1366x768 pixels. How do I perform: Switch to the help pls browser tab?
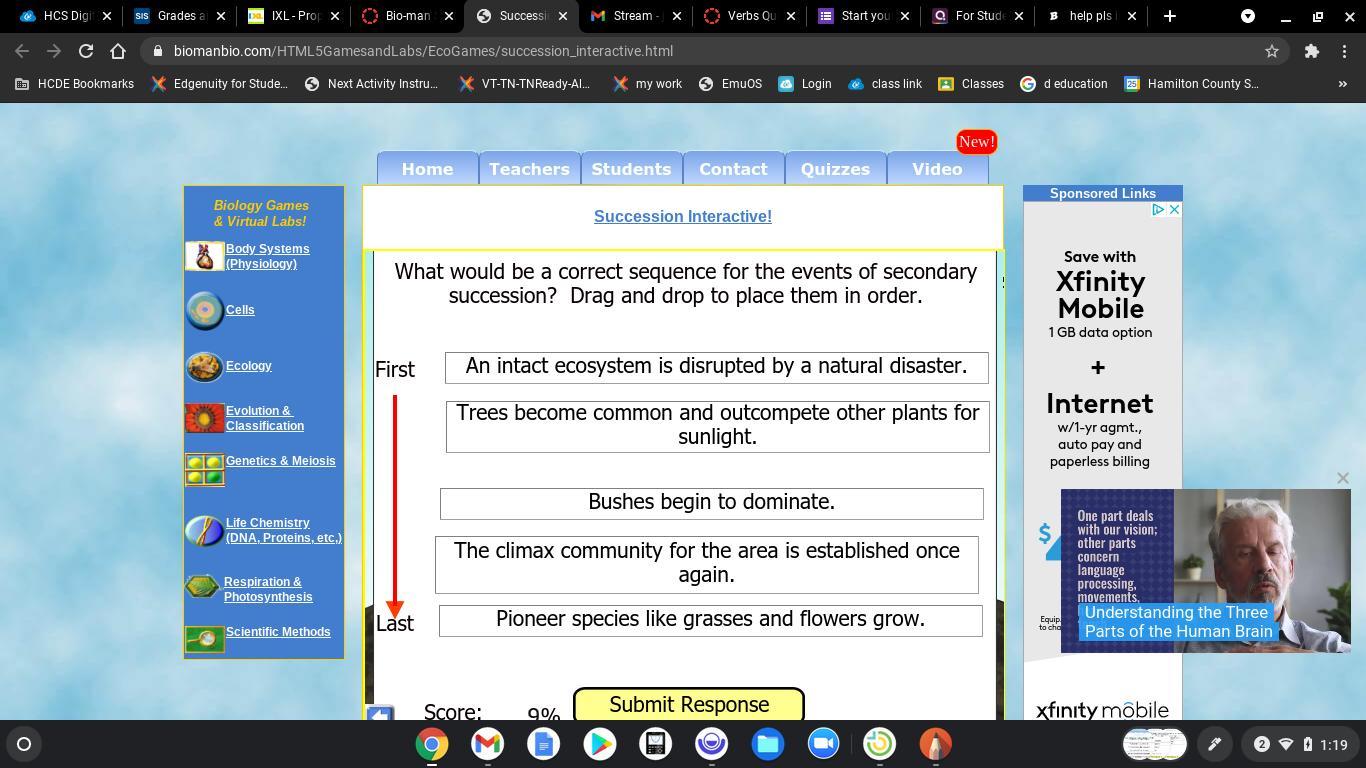tap(1093, 16)
